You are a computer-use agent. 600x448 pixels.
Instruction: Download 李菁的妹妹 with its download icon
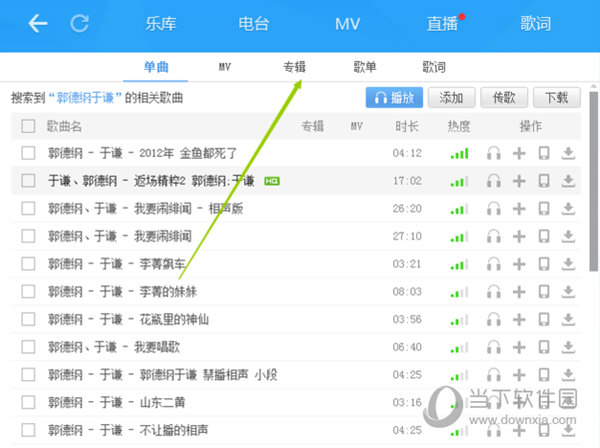pyautogui.click(x=568, y=292)
